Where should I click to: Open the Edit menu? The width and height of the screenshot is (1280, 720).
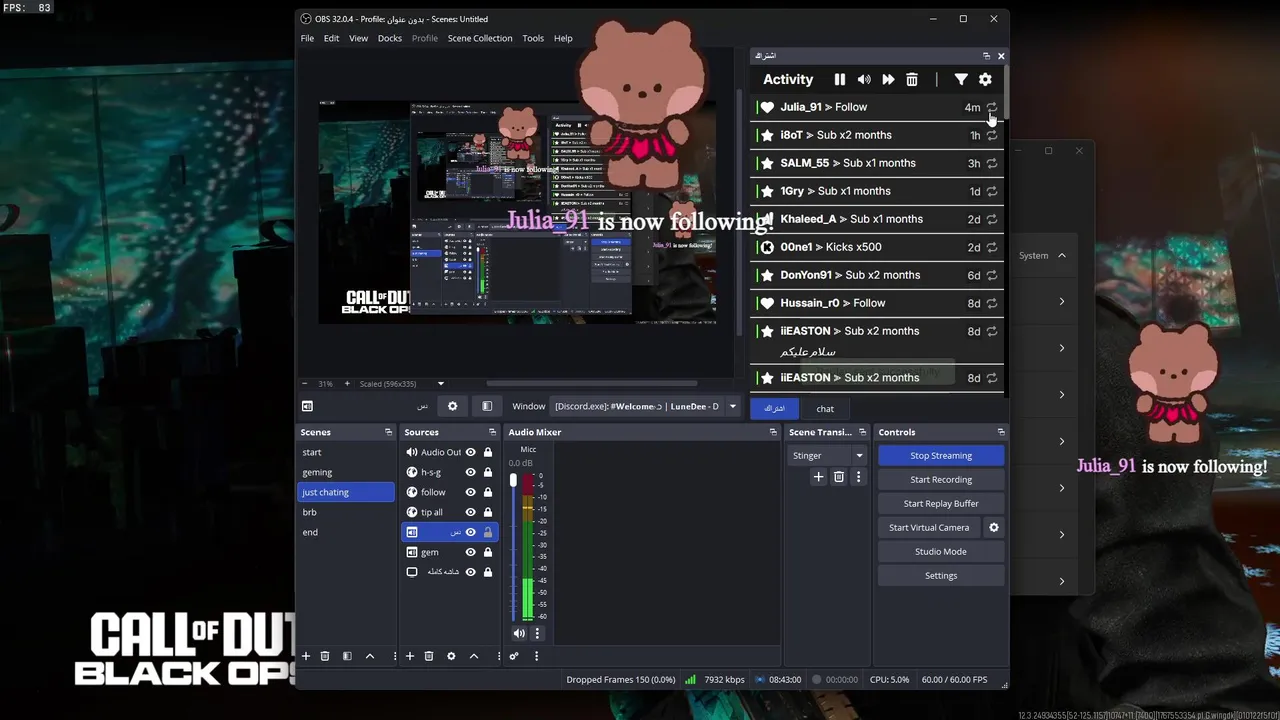coord(331,38)
